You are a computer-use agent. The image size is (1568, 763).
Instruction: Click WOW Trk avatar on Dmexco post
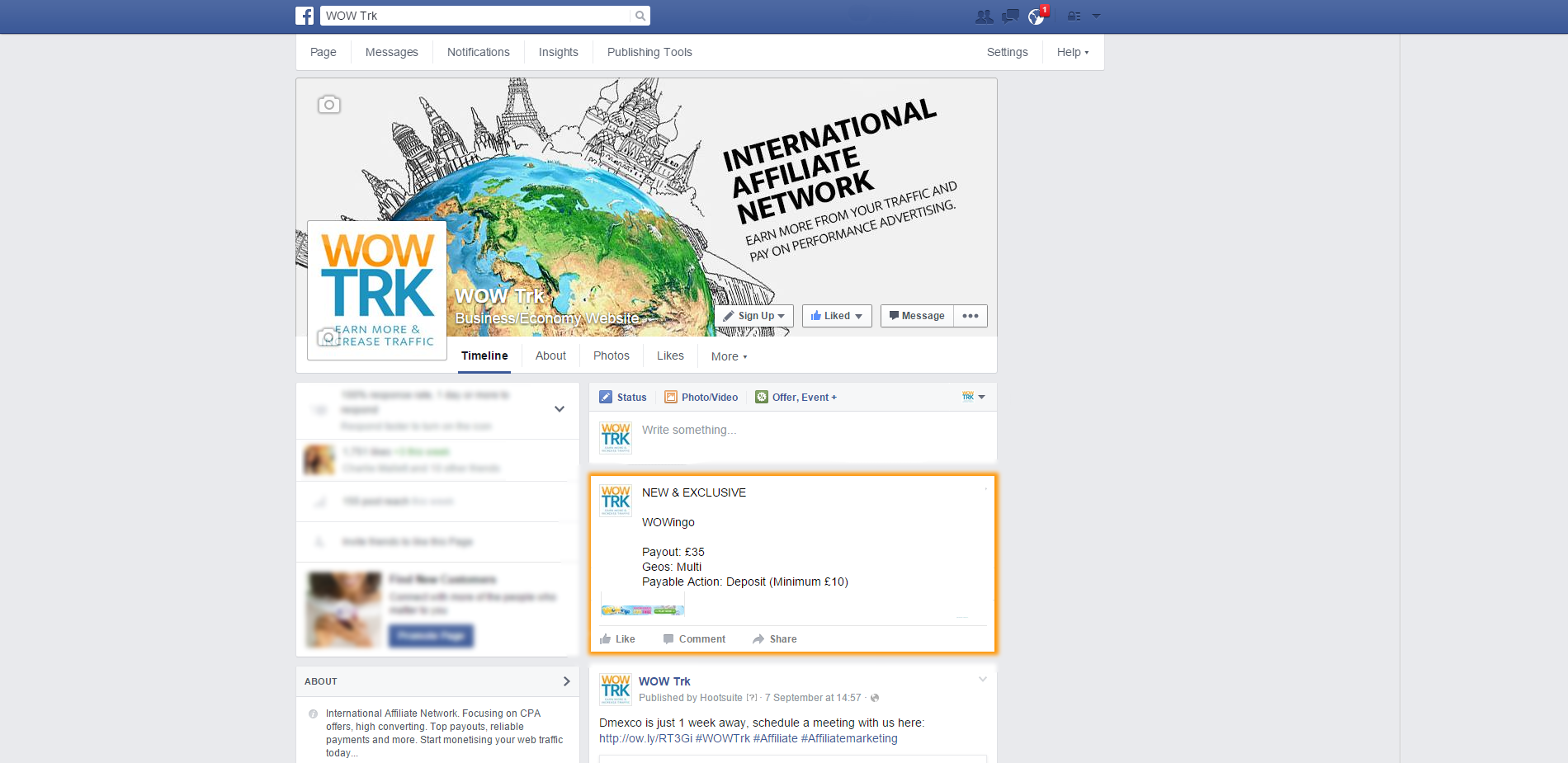616,690
